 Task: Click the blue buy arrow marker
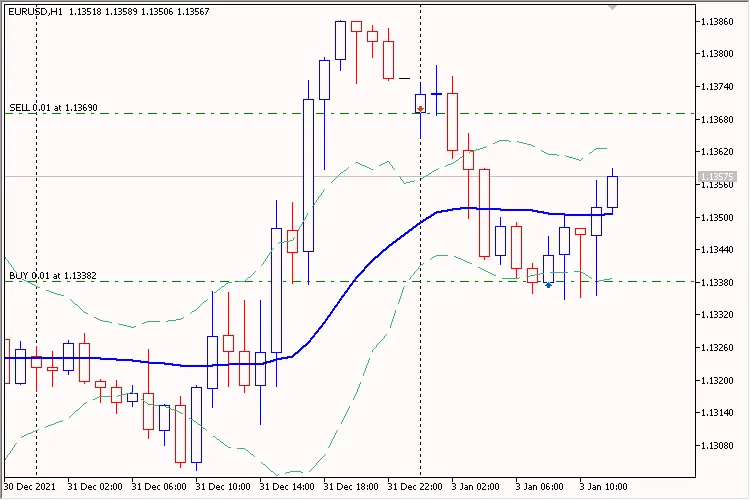coord(548,285)
